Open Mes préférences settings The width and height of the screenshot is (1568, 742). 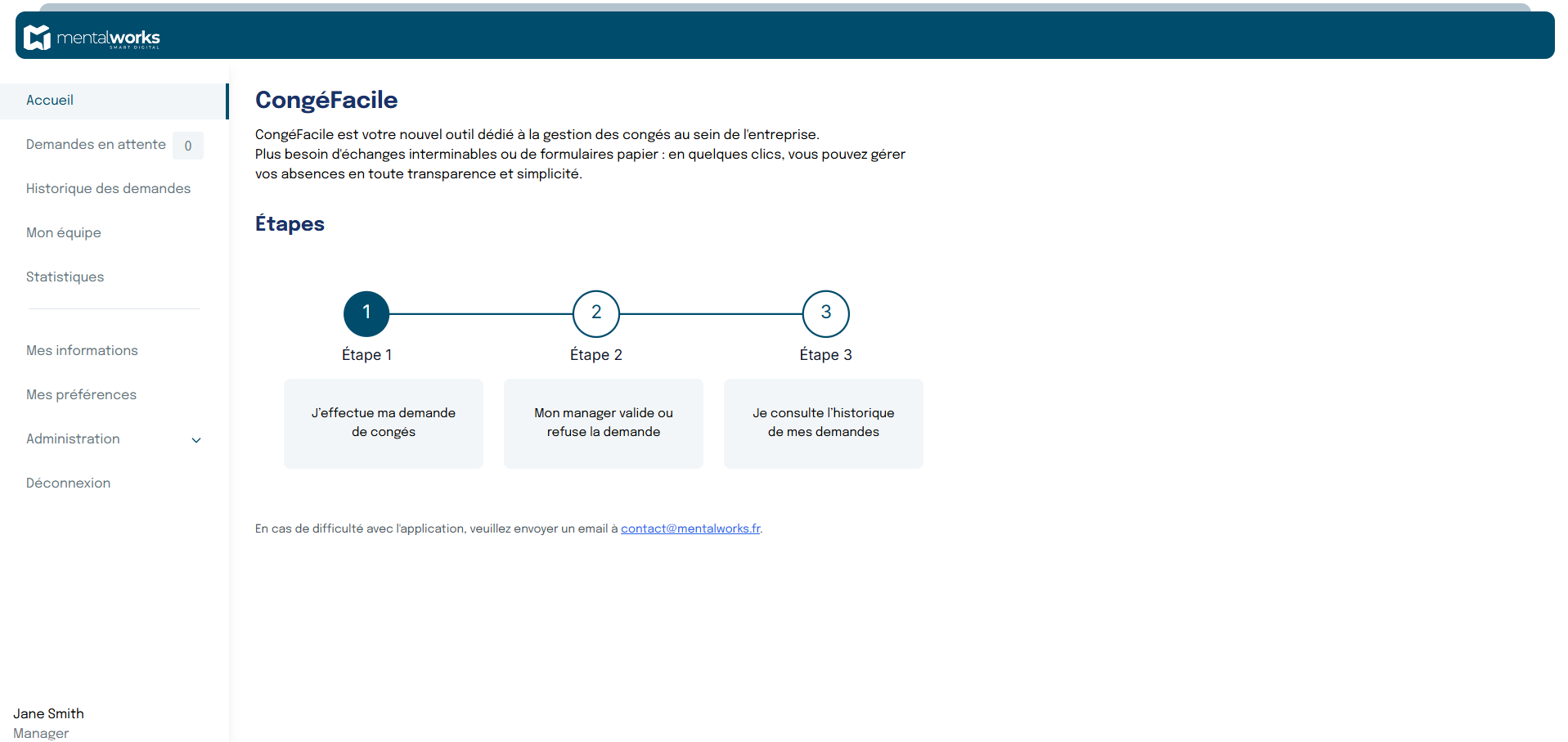click(81, 395)
